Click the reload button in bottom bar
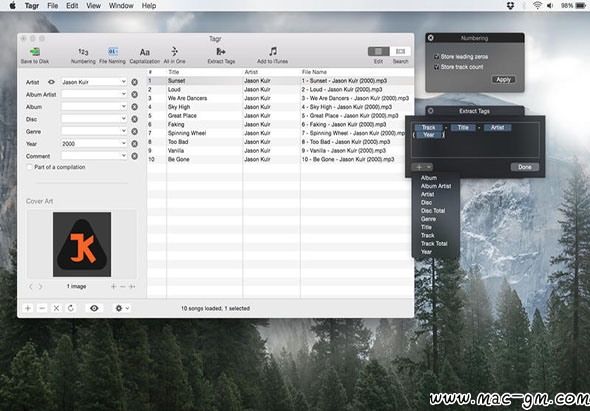 coord(71,308)
